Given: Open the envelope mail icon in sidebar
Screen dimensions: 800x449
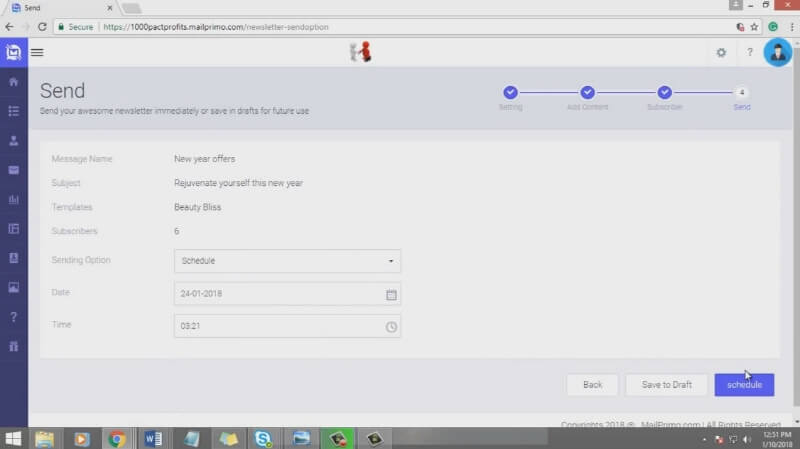Looking at the screenshot, I should (14, 170).
